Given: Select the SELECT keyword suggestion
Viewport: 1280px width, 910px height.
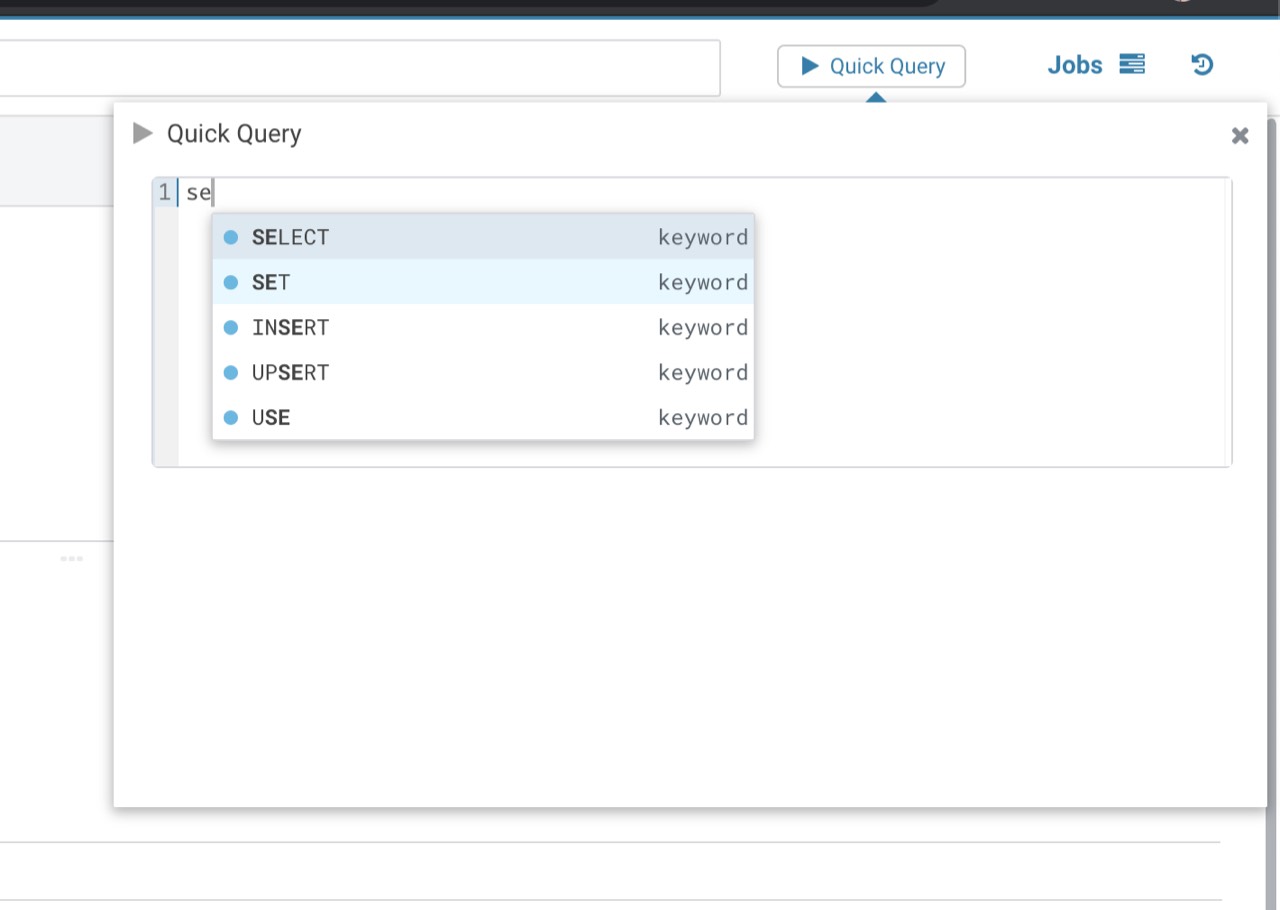Looking at the screenshot, I should pyautogui.click(x=483, y=237).
